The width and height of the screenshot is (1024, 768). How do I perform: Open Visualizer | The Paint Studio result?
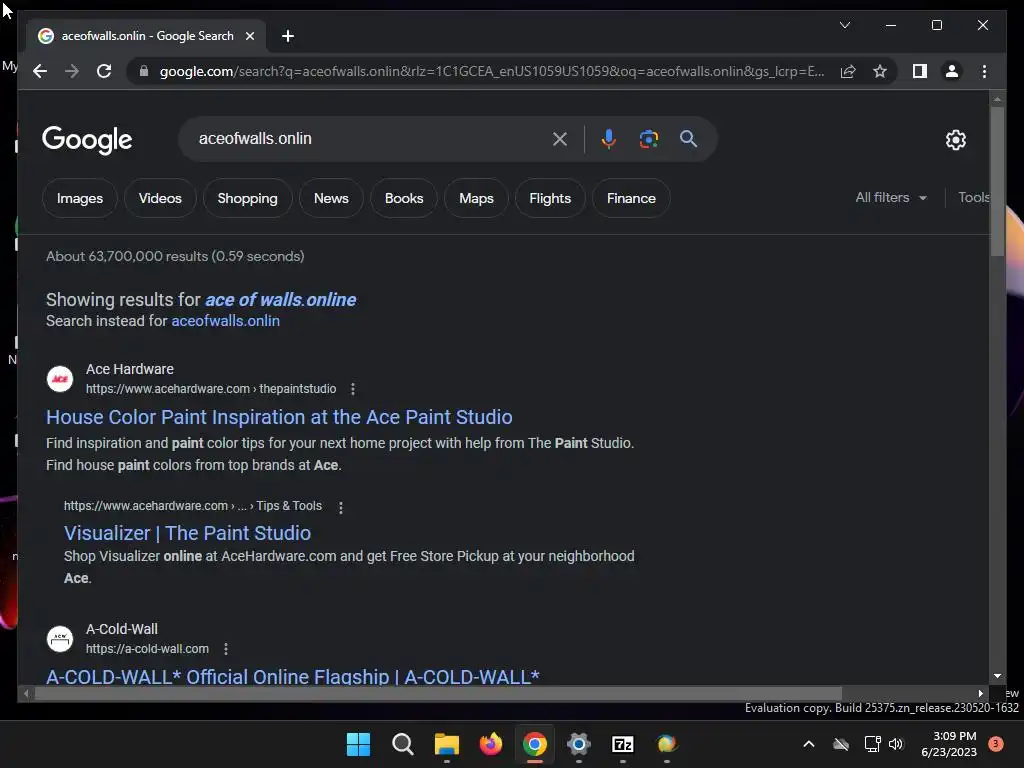coord(187,533)
